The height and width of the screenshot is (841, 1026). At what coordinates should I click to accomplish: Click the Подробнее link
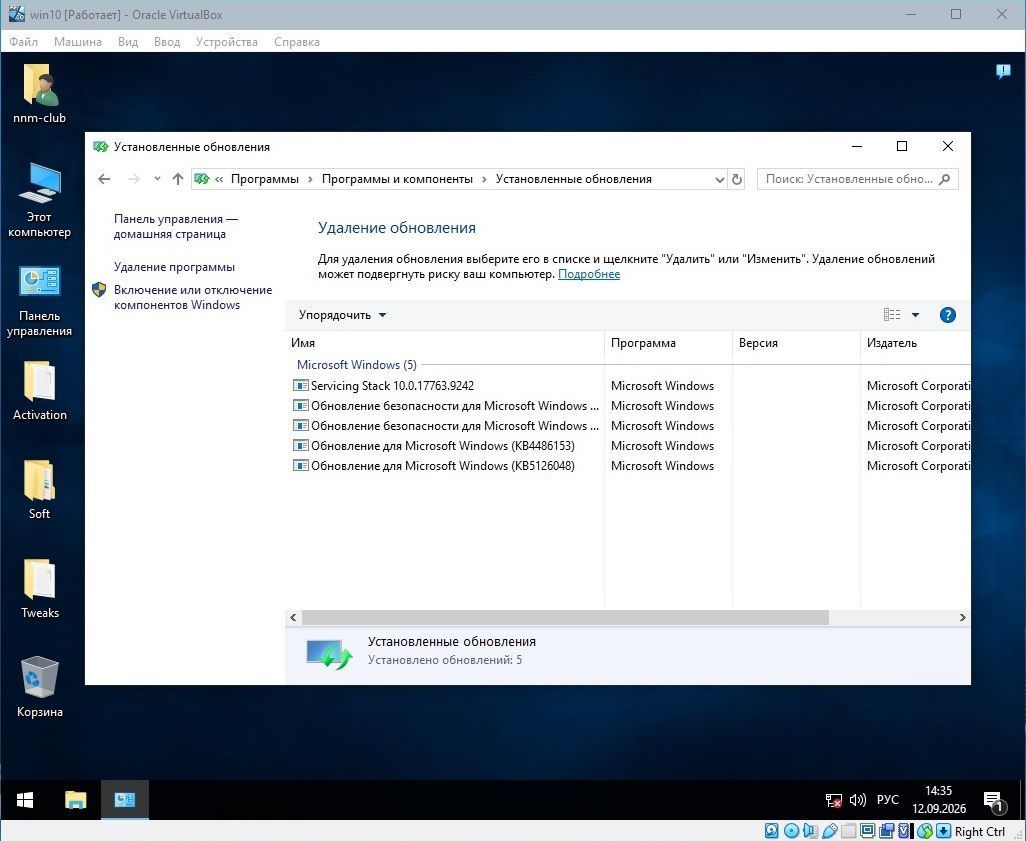pos(589,274)
